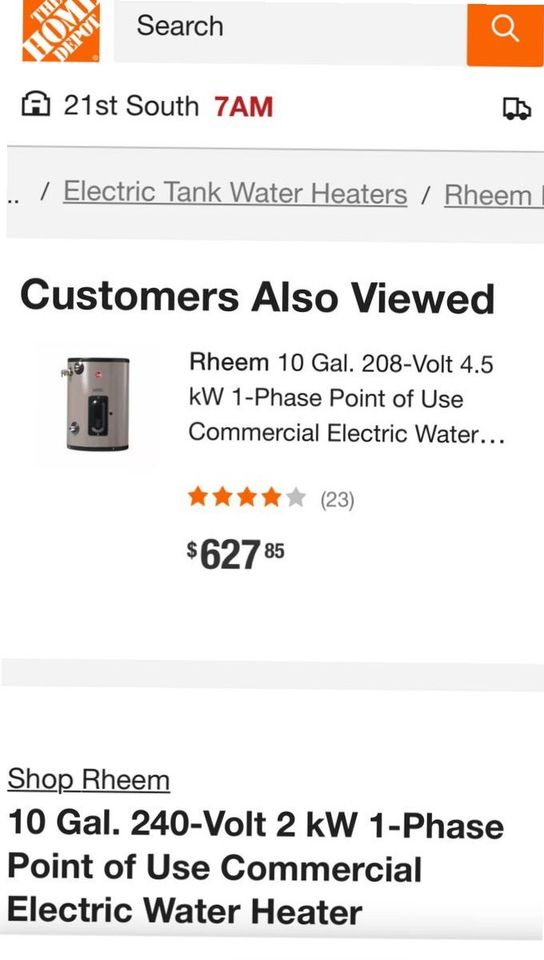
Task: Tap the red 7AM store hours text
Action: click(x=243, y=107)
